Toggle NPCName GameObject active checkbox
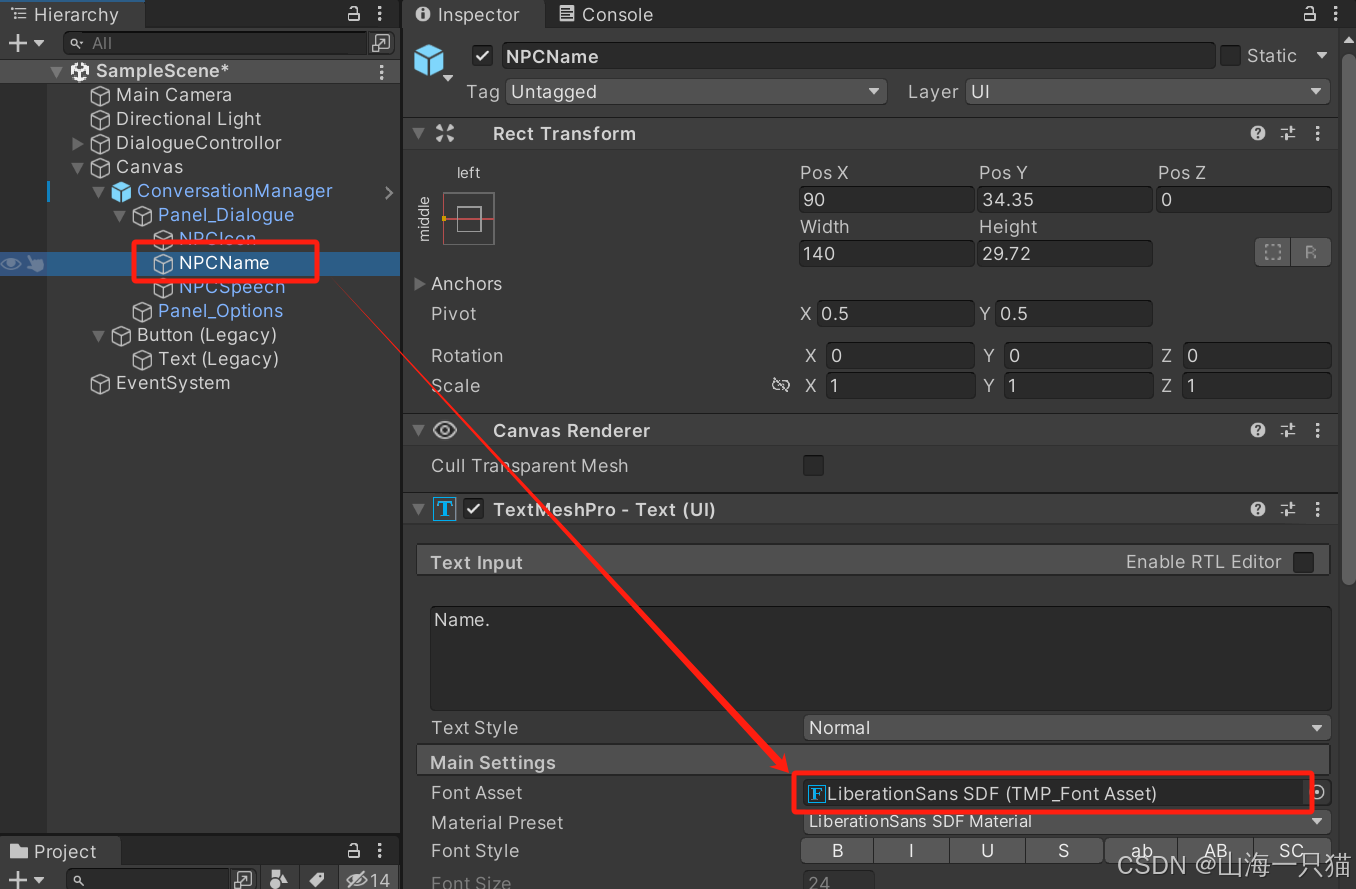Screen dimensions: 1356x889 483,56
